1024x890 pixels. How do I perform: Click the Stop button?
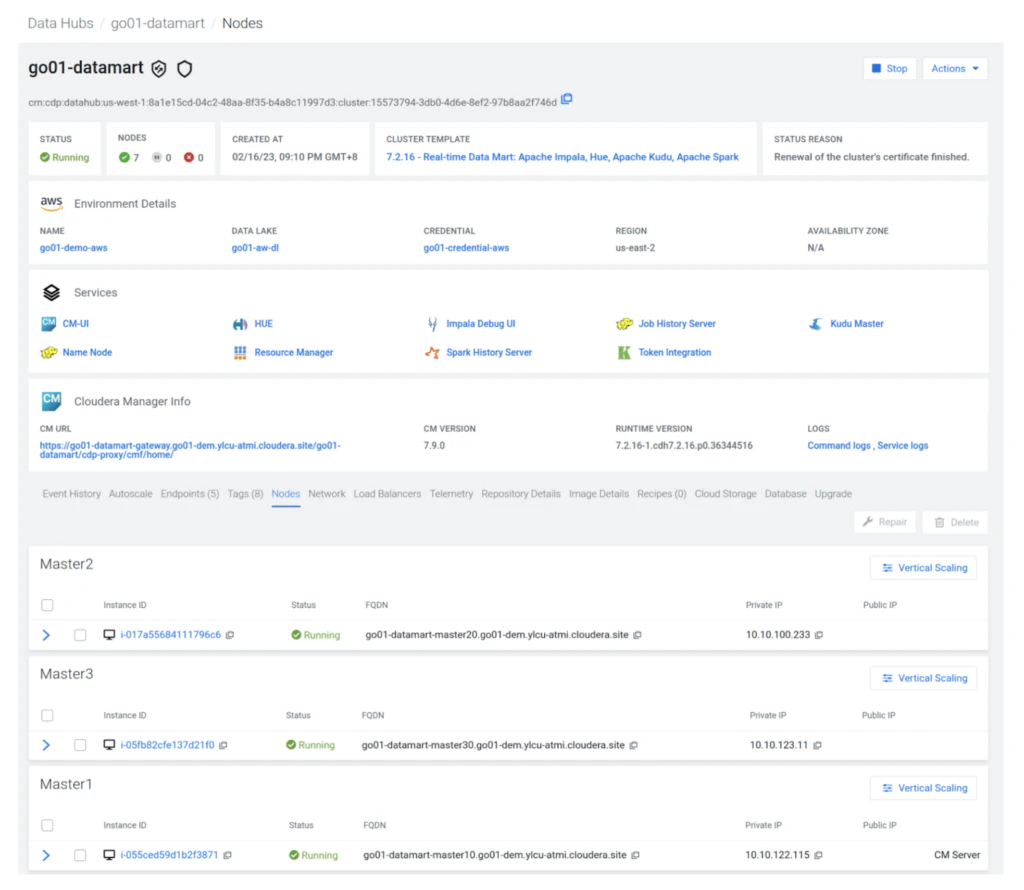tap(889, 68)
